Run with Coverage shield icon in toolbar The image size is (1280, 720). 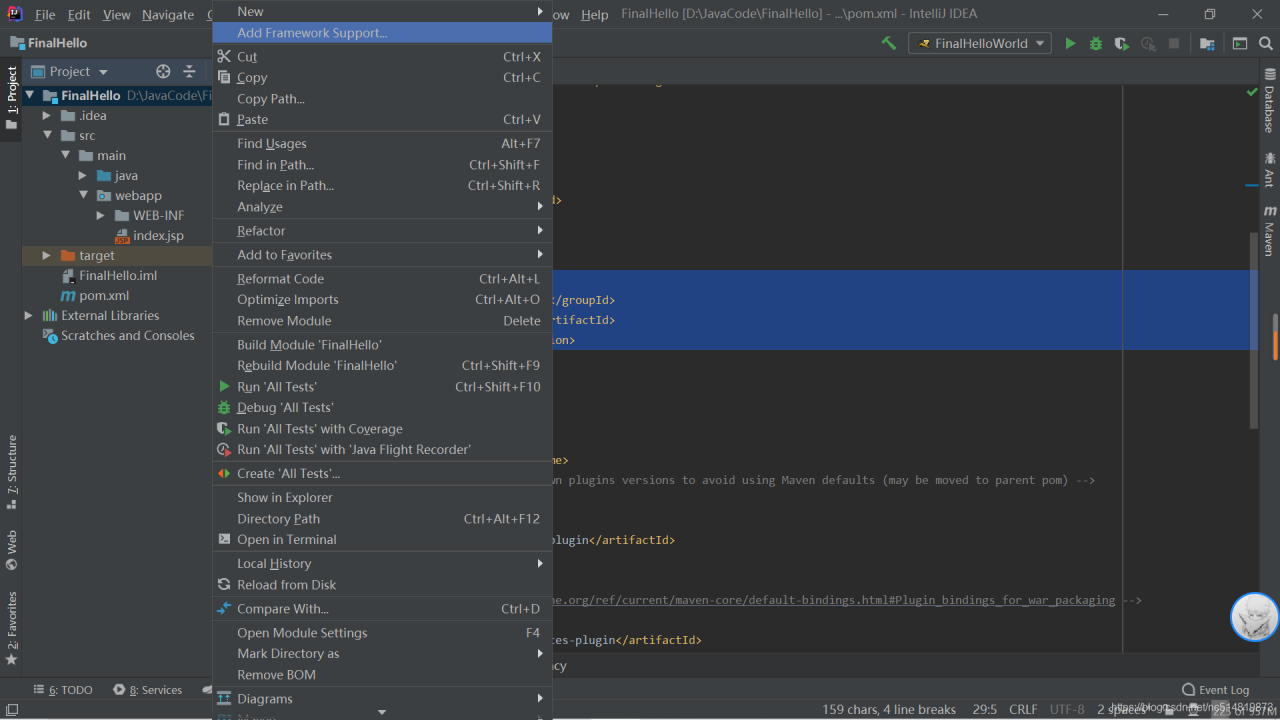(1122, 43)
